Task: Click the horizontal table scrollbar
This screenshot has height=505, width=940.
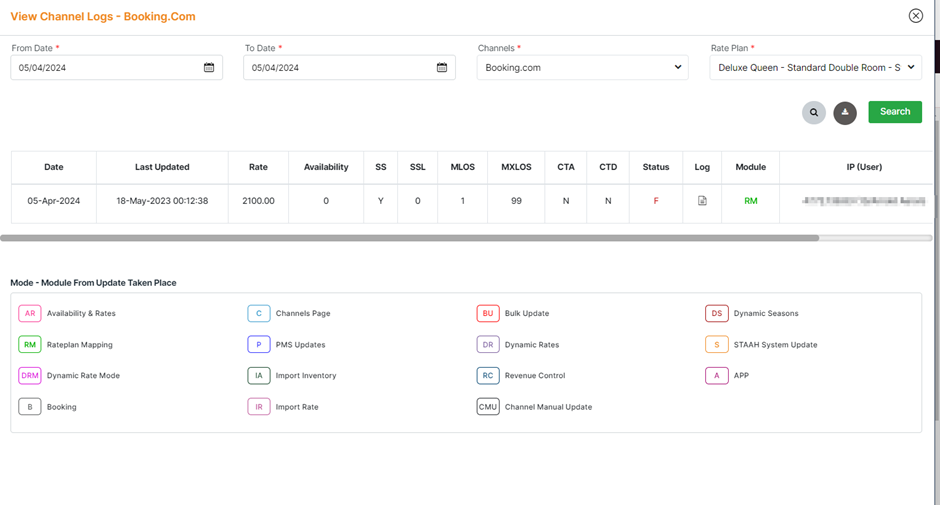Action: [x=410, y=238]
